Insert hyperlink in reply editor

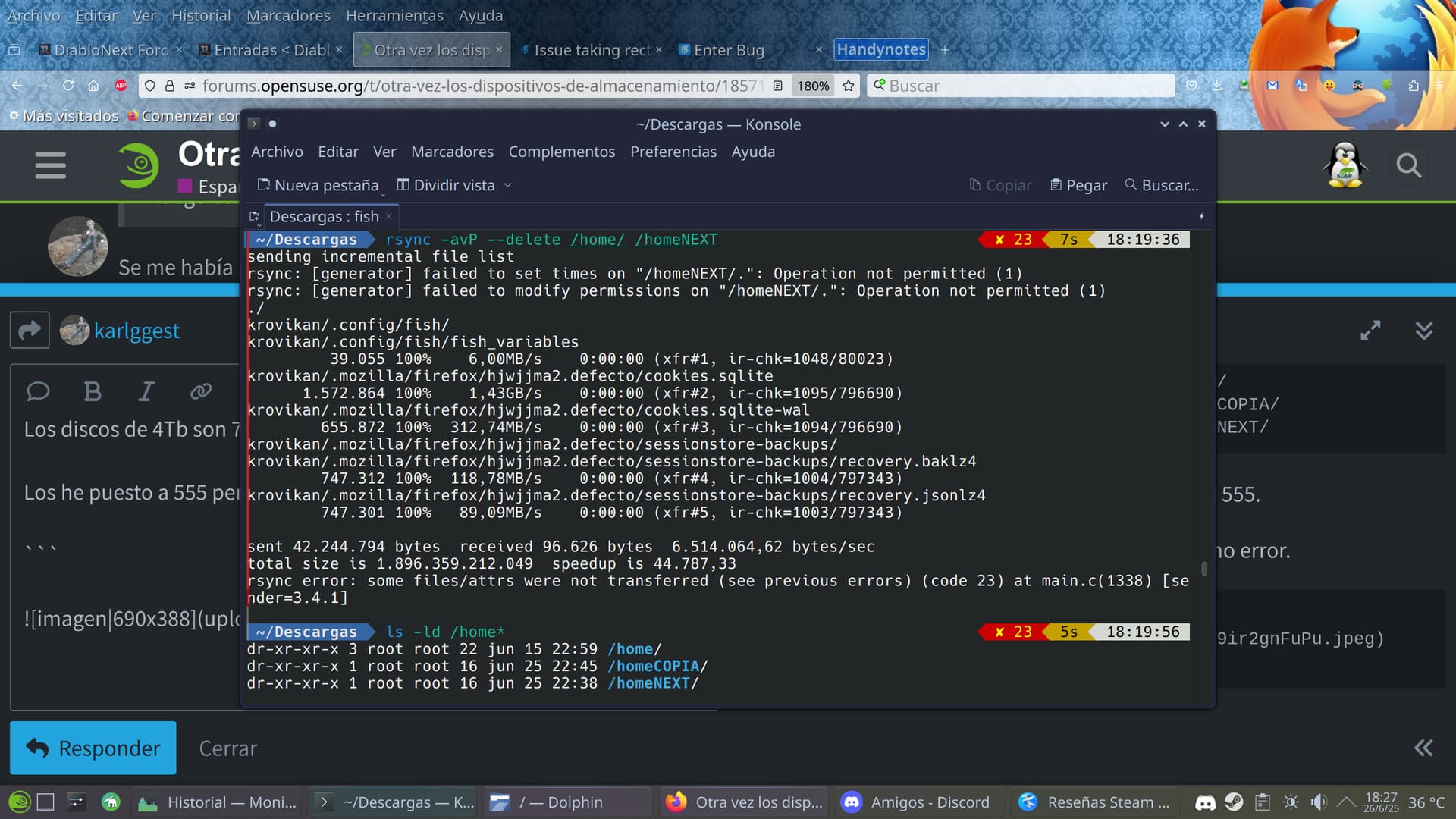pos(201,391)
